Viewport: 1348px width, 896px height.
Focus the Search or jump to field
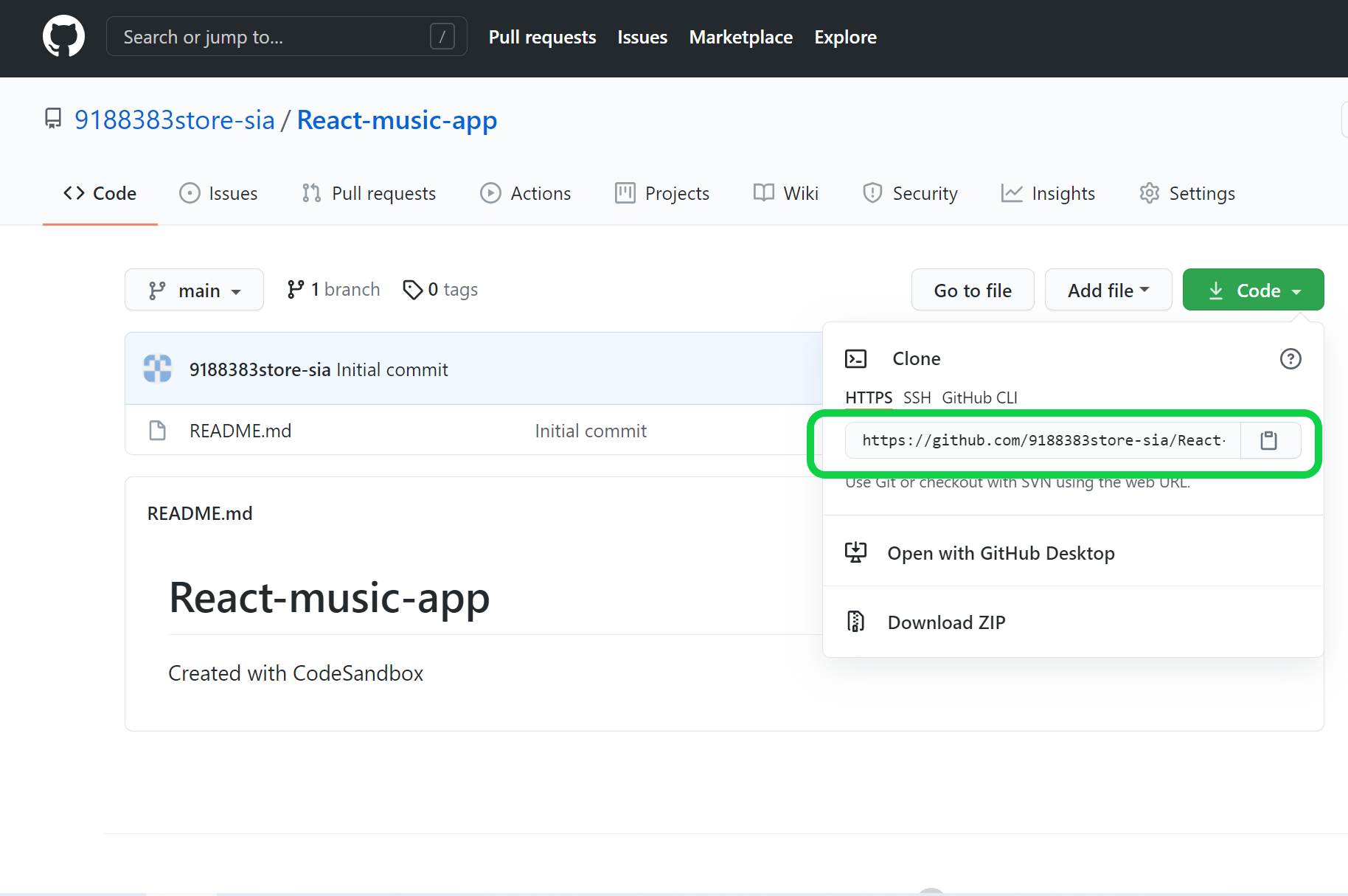[273, 37]
